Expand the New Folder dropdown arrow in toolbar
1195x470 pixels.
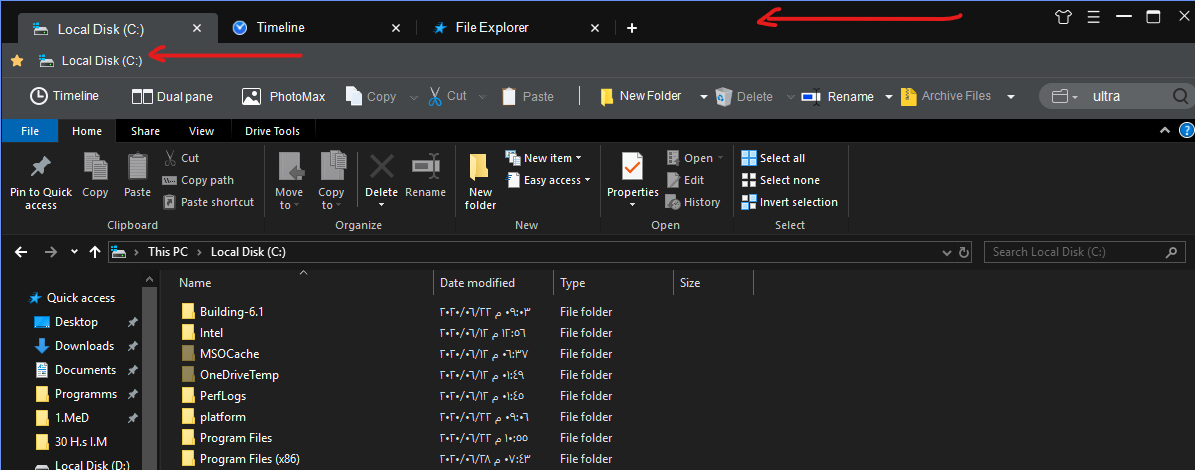point(704,97)
